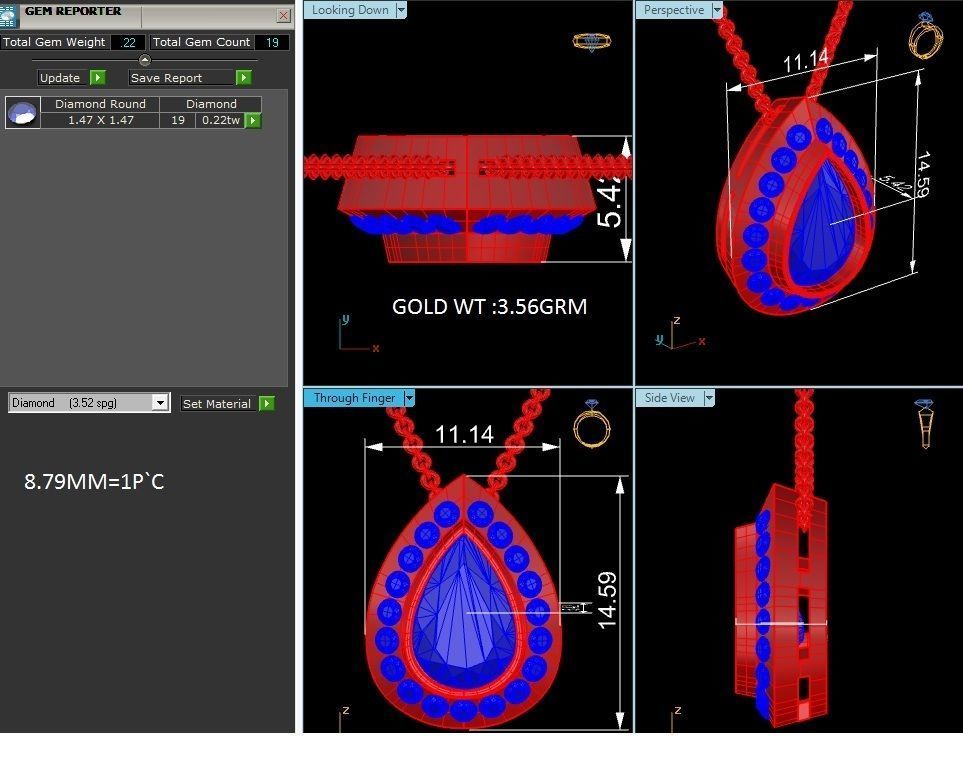Viewport: 963px width, 765px height.
Task: Select the Looking Down viewport label
Action: tap(350, 10)
